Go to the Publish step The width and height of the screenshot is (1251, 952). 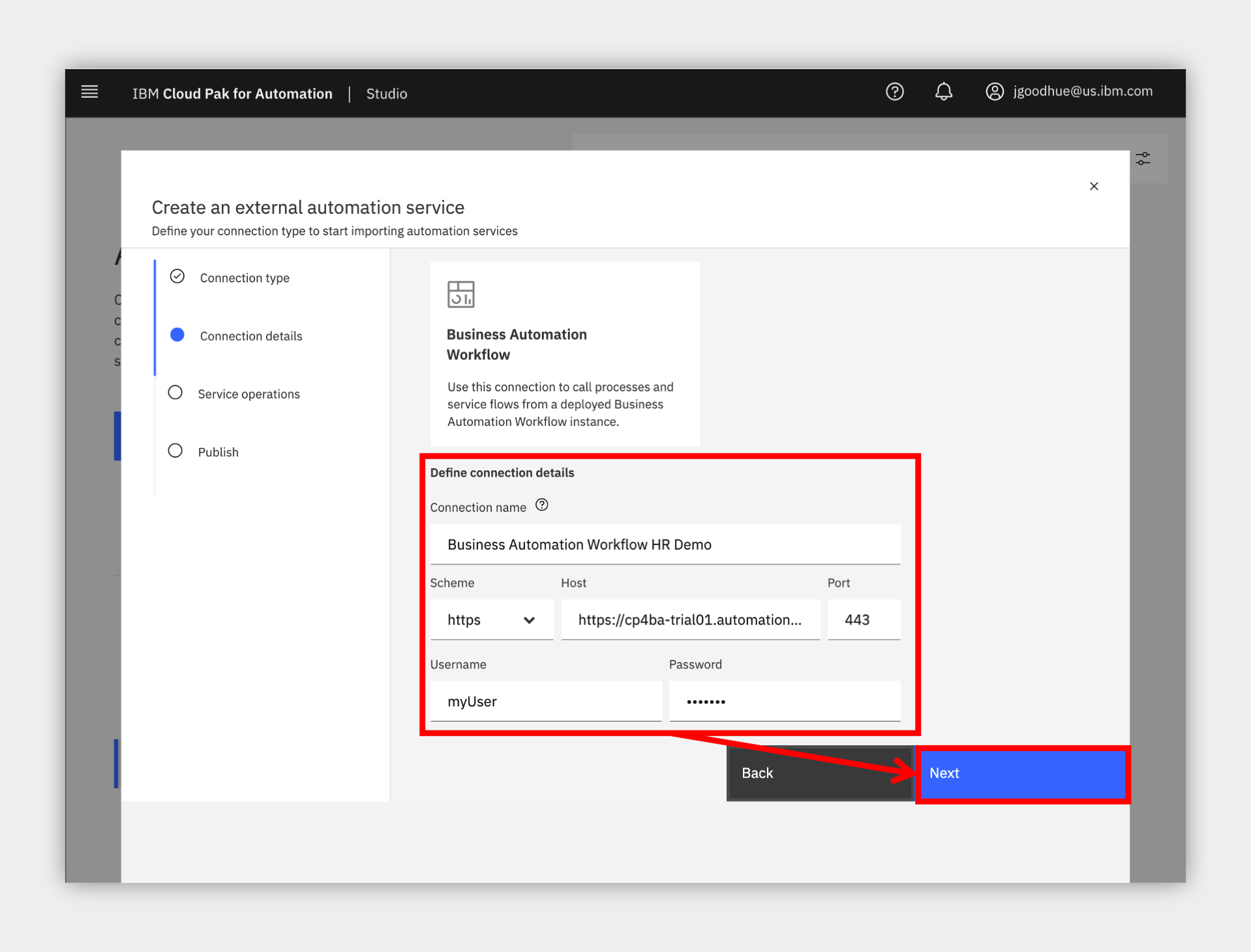point(218,452)
